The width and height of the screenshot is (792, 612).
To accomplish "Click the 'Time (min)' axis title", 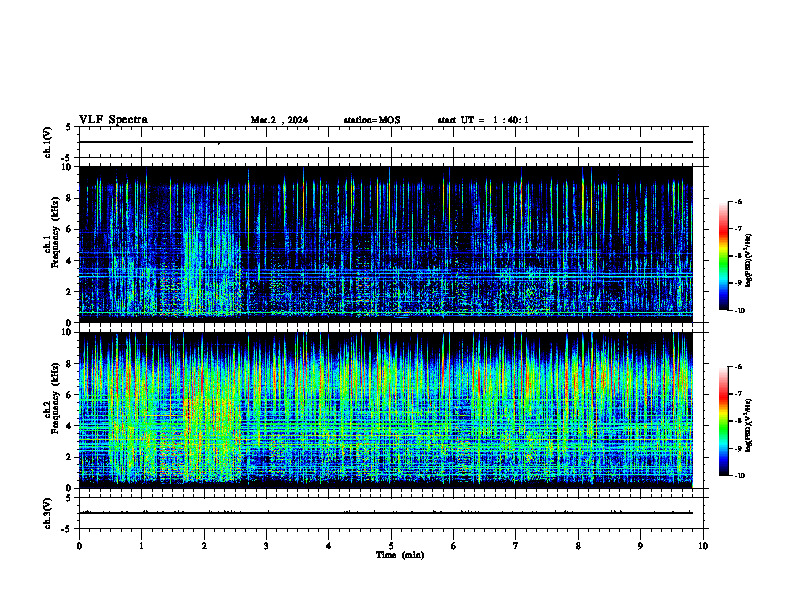I will [x=400, y=555].
